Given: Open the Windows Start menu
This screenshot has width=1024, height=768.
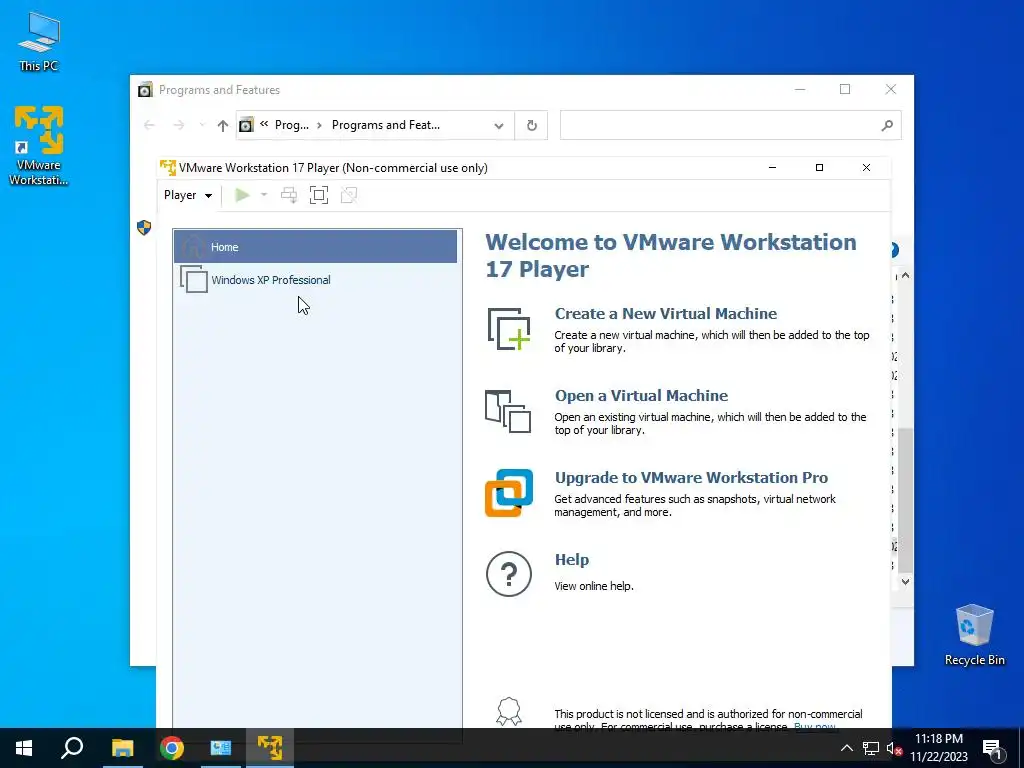Looking at the screenshot, I should (24, 748).
